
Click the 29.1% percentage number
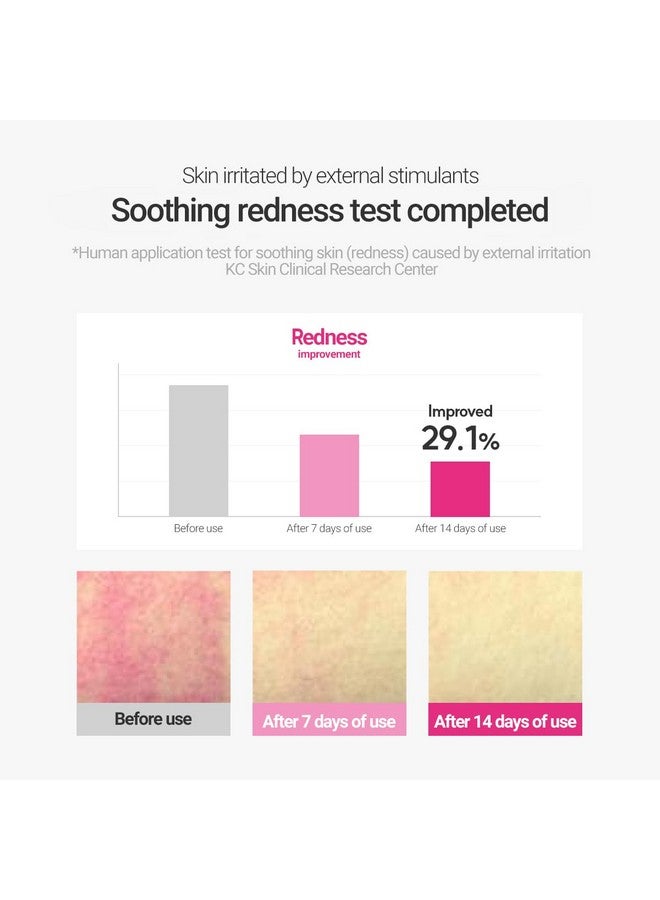click(x=460, y=439)
